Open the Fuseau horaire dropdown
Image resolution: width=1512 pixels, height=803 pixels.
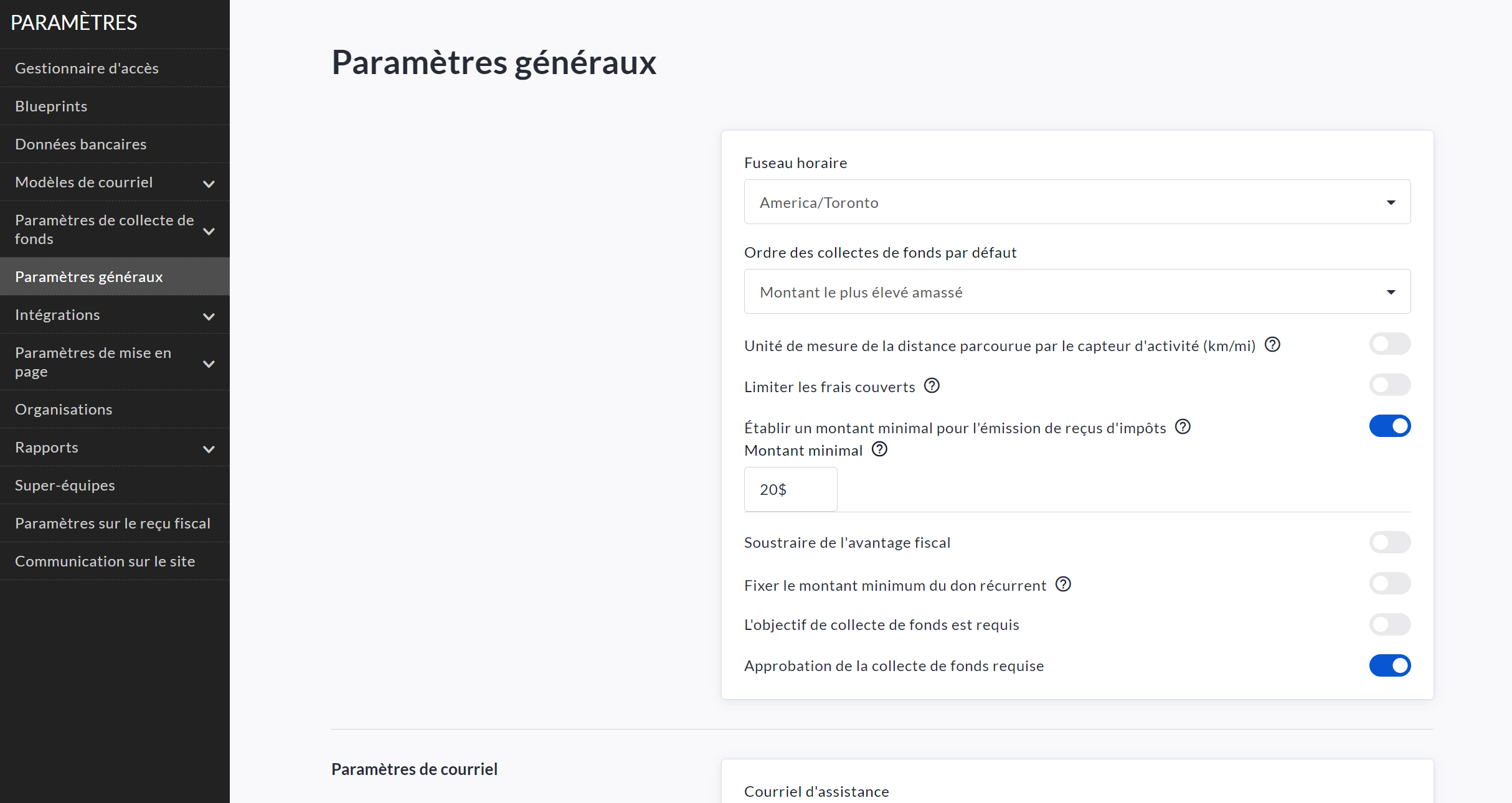pos(1077,202)
